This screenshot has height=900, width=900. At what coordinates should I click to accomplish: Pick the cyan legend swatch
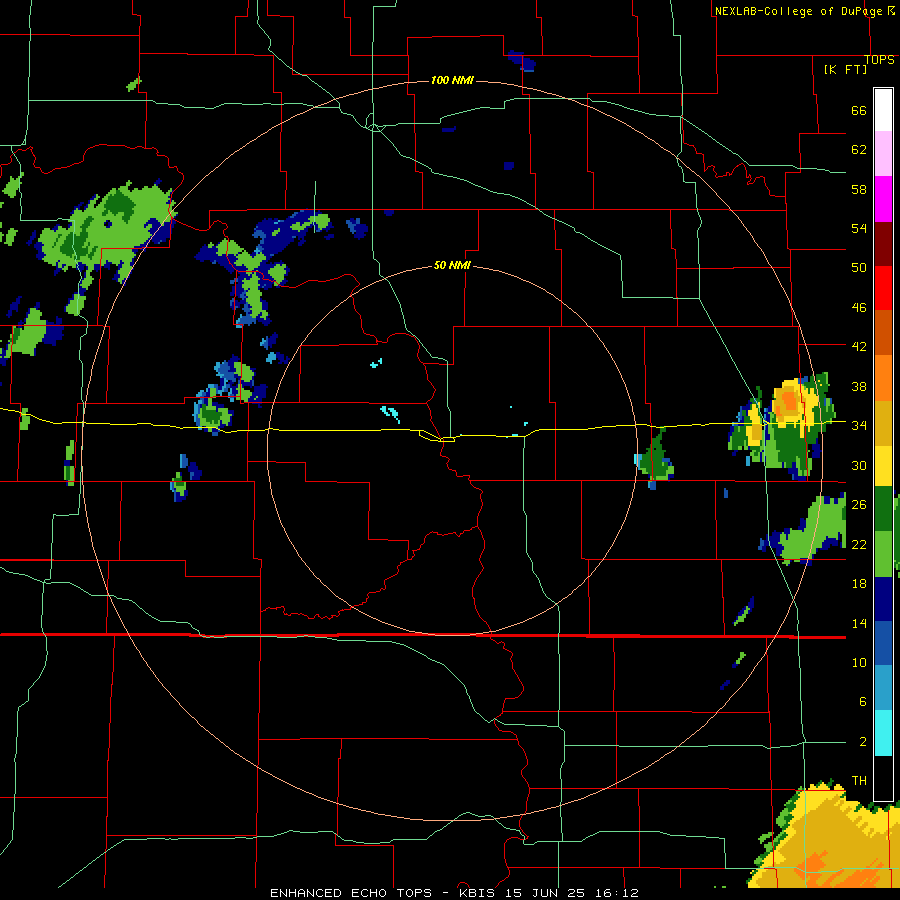click(883, 733)
